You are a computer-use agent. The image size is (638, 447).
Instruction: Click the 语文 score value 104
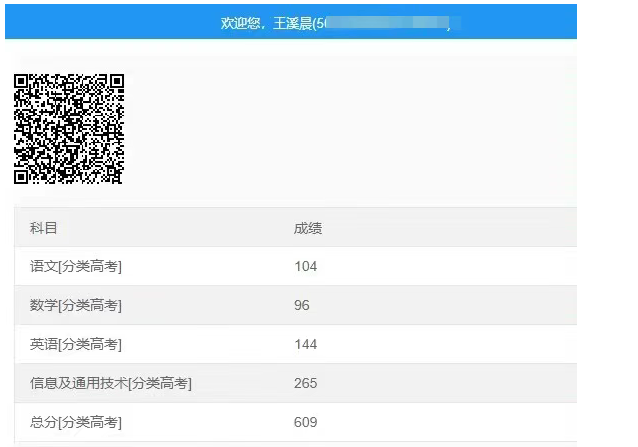click(305, 266)
